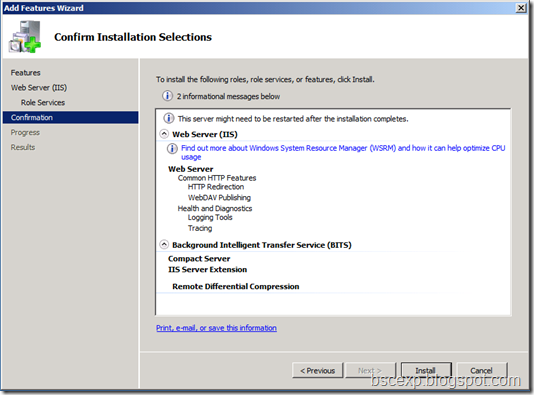The image size is (534, 395).
Task: Click the Progress step in sidebar
Action: [25, 132]
